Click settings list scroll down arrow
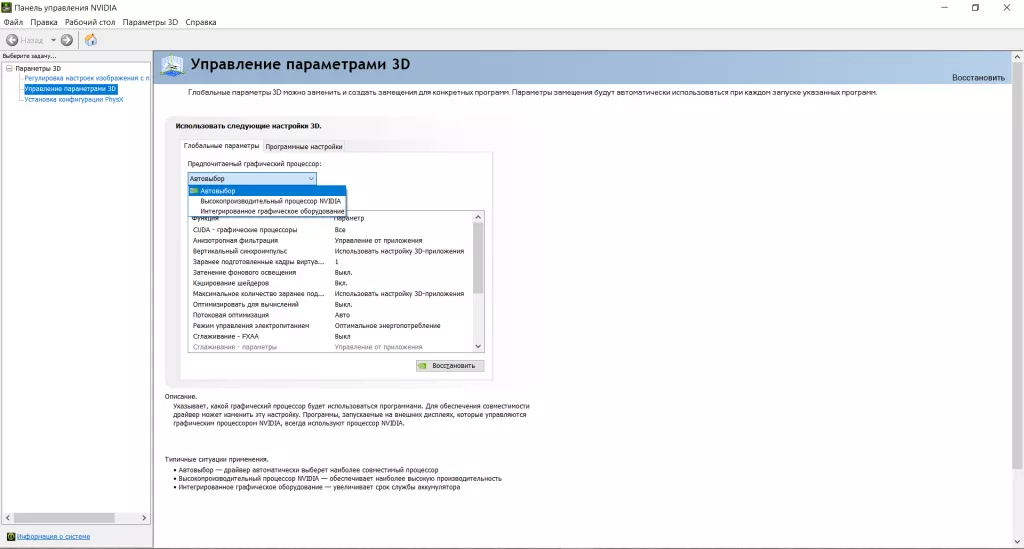This screenshot has width=1024, height=549. click(478, 347)
